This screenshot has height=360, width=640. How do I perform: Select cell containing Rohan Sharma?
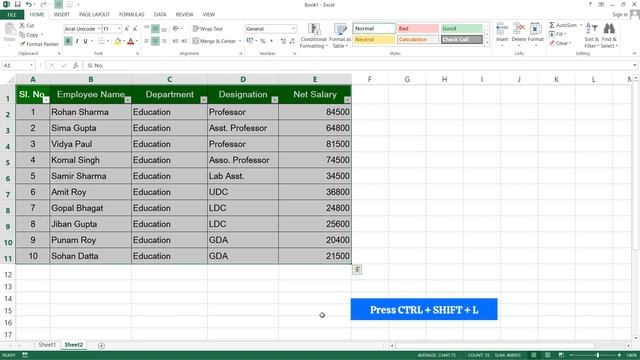[x=90, y=112]
